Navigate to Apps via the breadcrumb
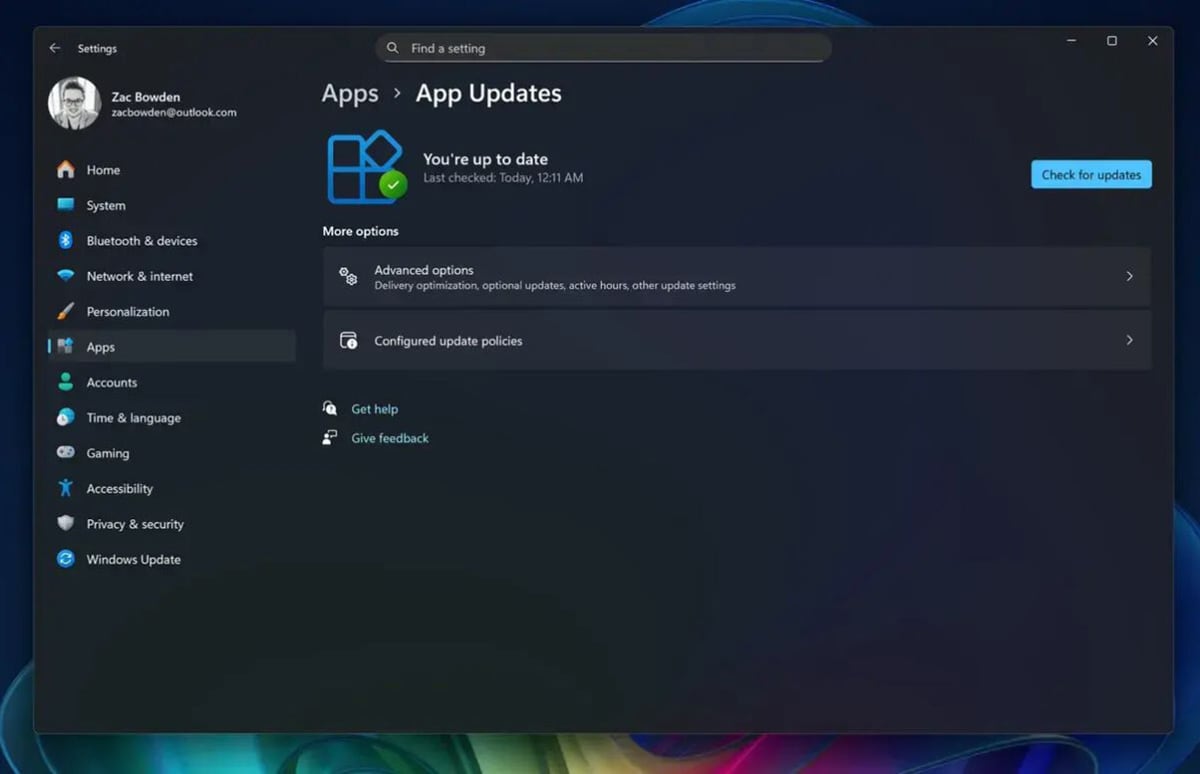The height and width of the screenshot is (774, 1200). (349, 93)
